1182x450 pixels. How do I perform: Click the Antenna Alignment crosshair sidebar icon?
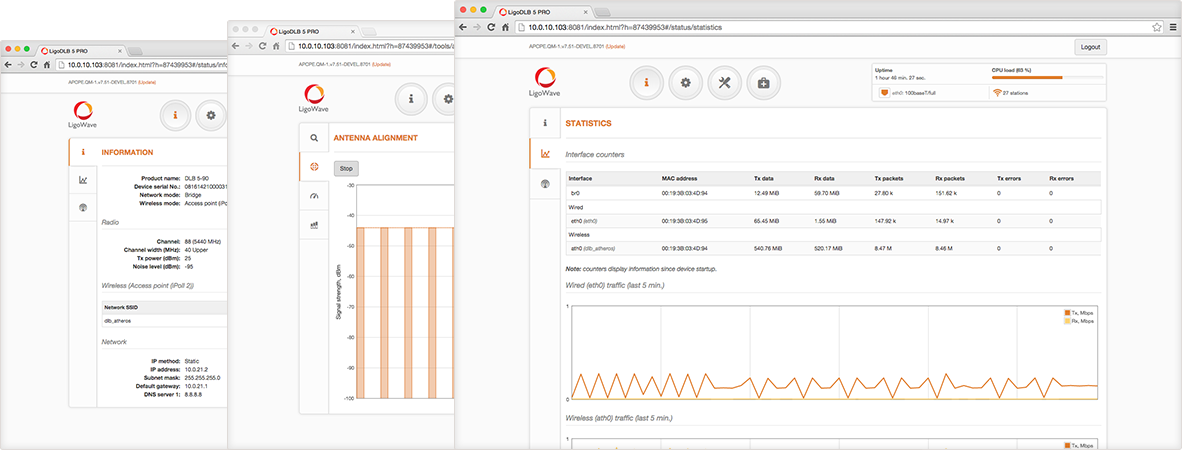tap(314, 166)
